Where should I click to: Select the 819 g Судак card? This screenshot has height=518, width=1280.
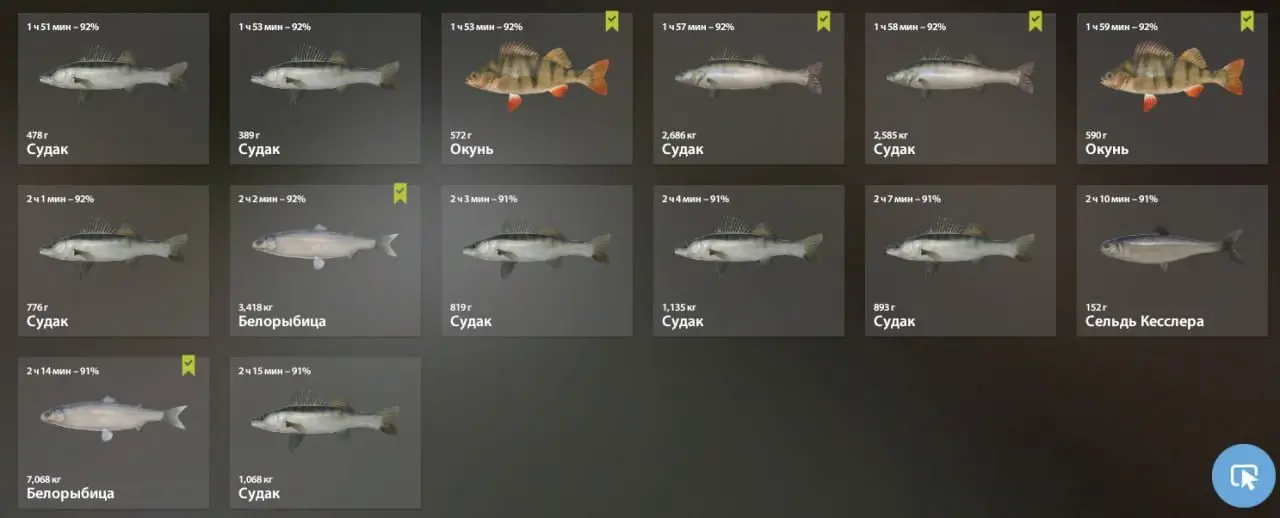coord(537,260)
